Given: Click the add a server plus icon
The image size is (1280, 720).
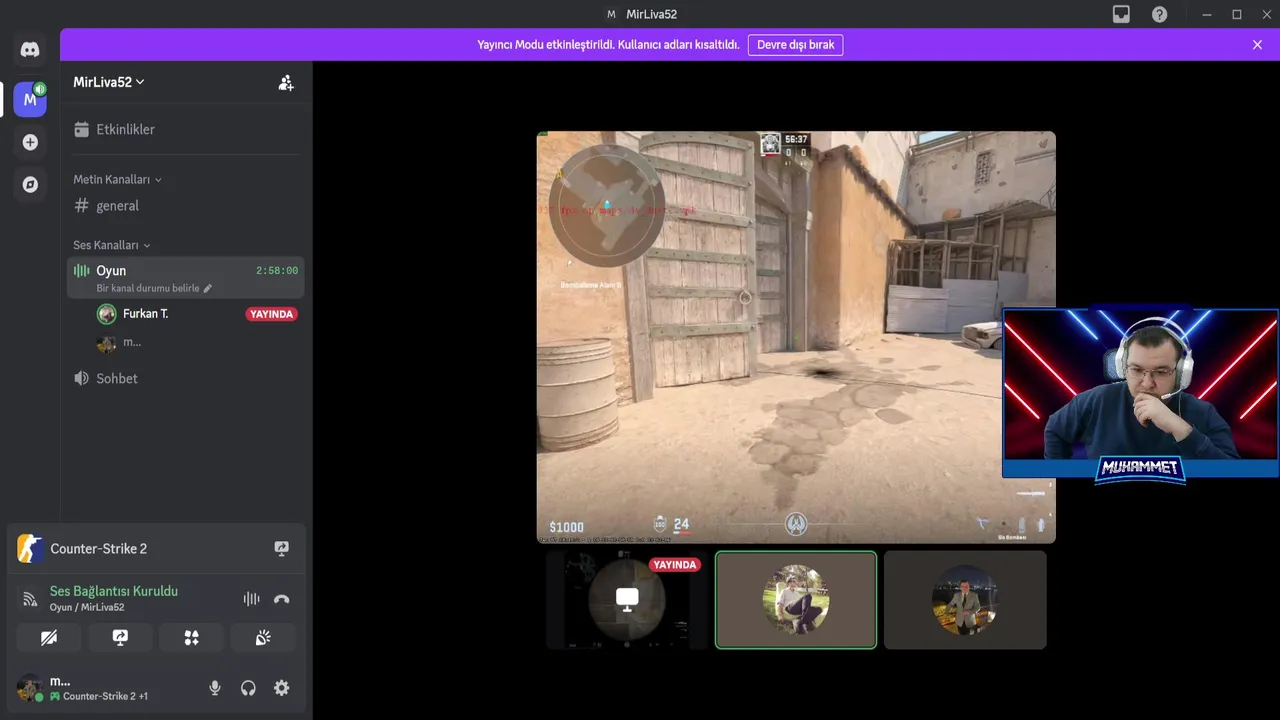Looking at the screenshot, I should (x=30, y=142).
